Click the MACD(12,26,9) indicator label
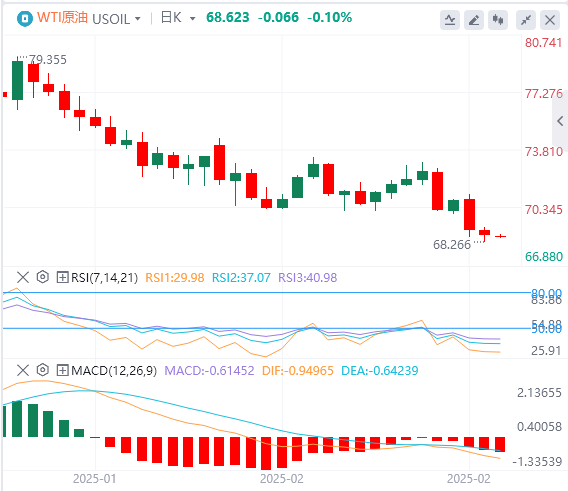 [114, 370]
